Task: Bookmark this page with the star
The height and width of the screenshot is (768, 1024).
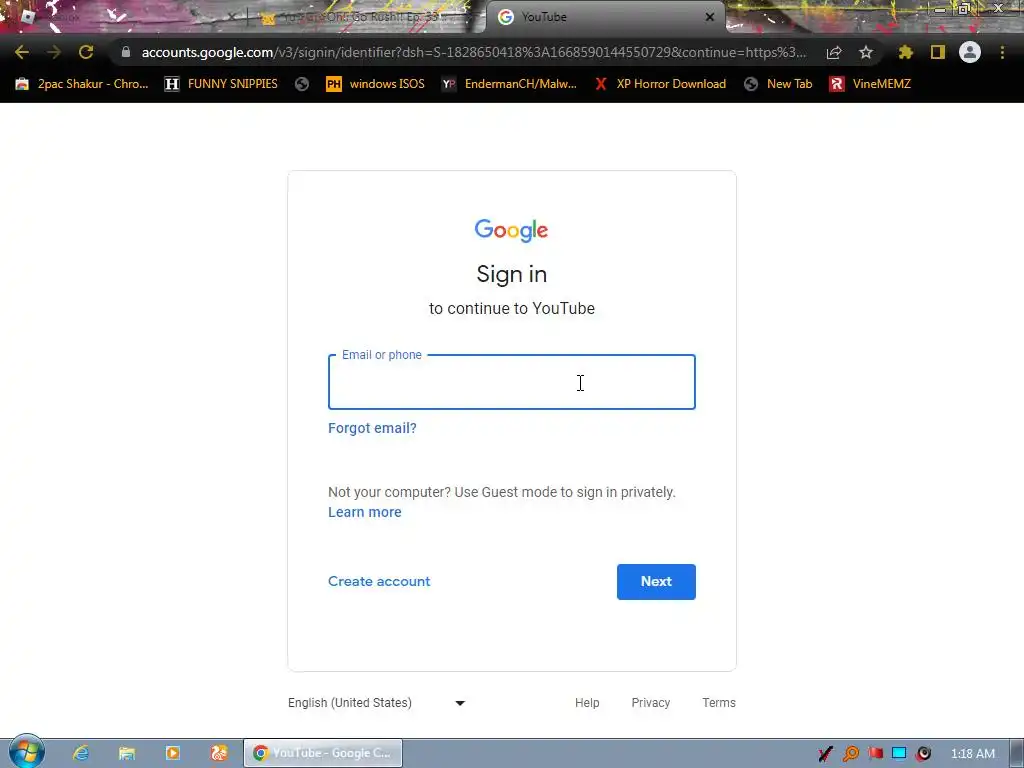Action: coord(866,52)
